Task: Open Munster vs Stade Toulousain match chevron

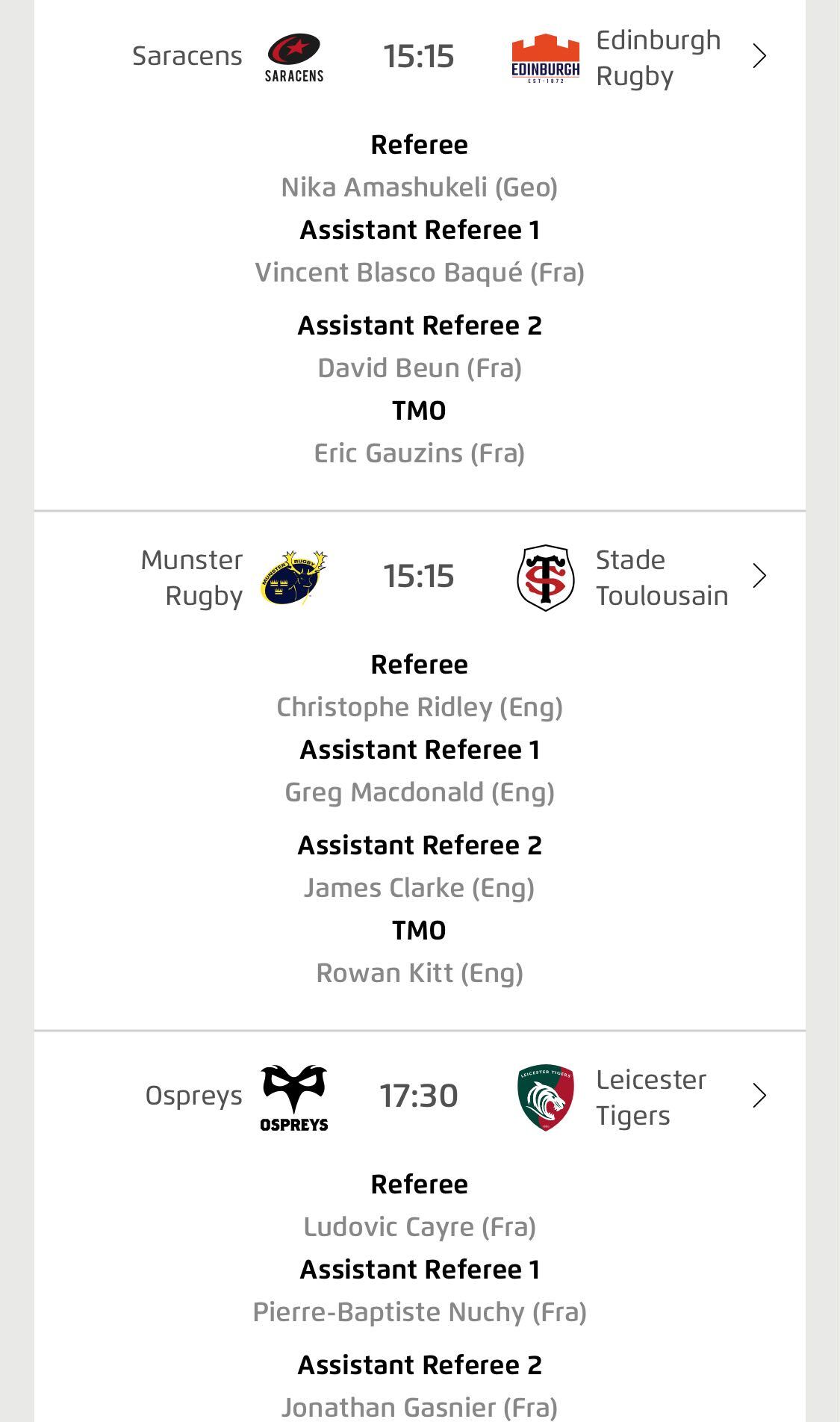Action: click(x=759, y=577)
